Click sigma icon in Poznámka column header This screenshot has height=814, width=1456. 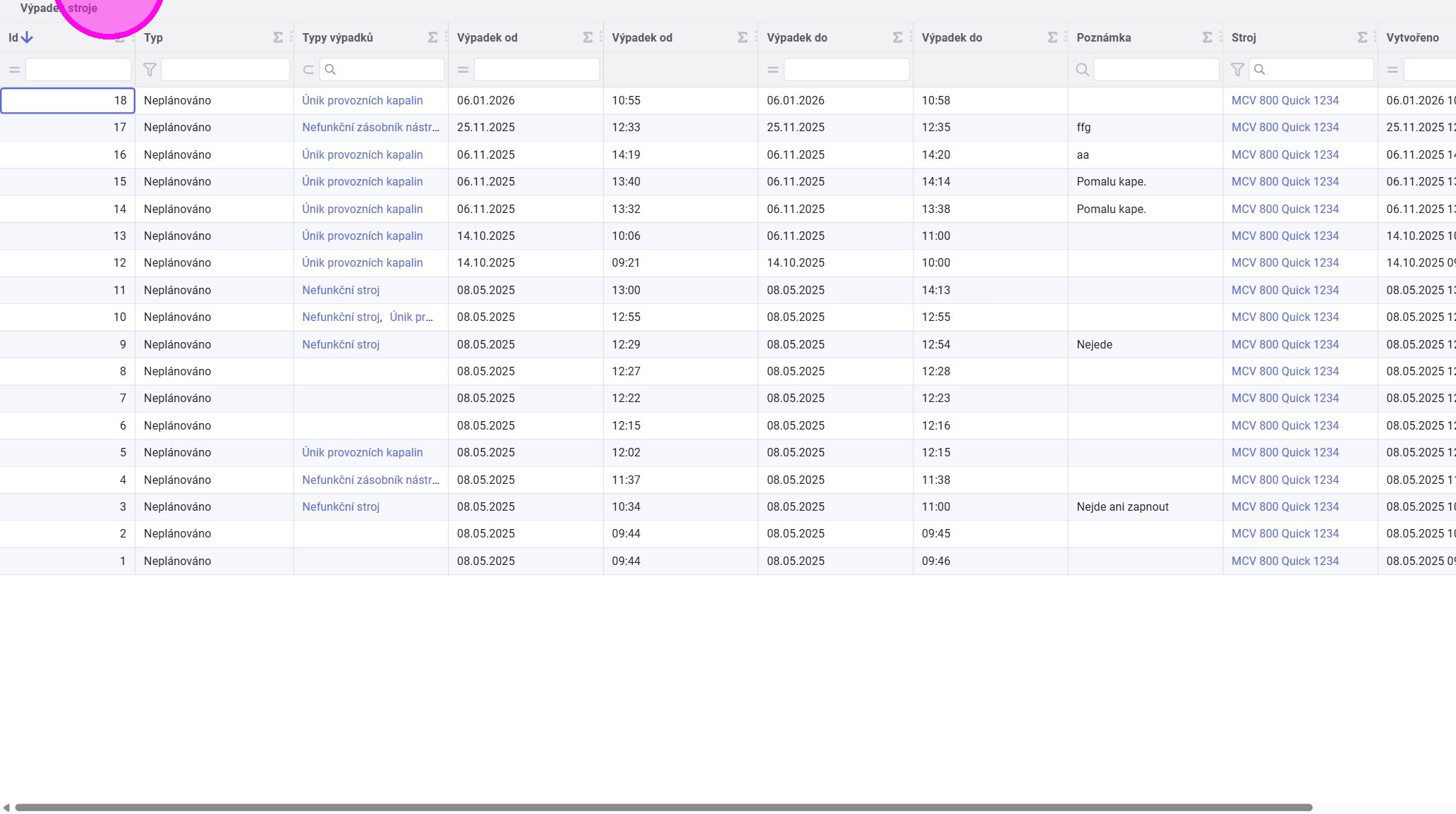pyautogui.click(x=1207, y=37)
